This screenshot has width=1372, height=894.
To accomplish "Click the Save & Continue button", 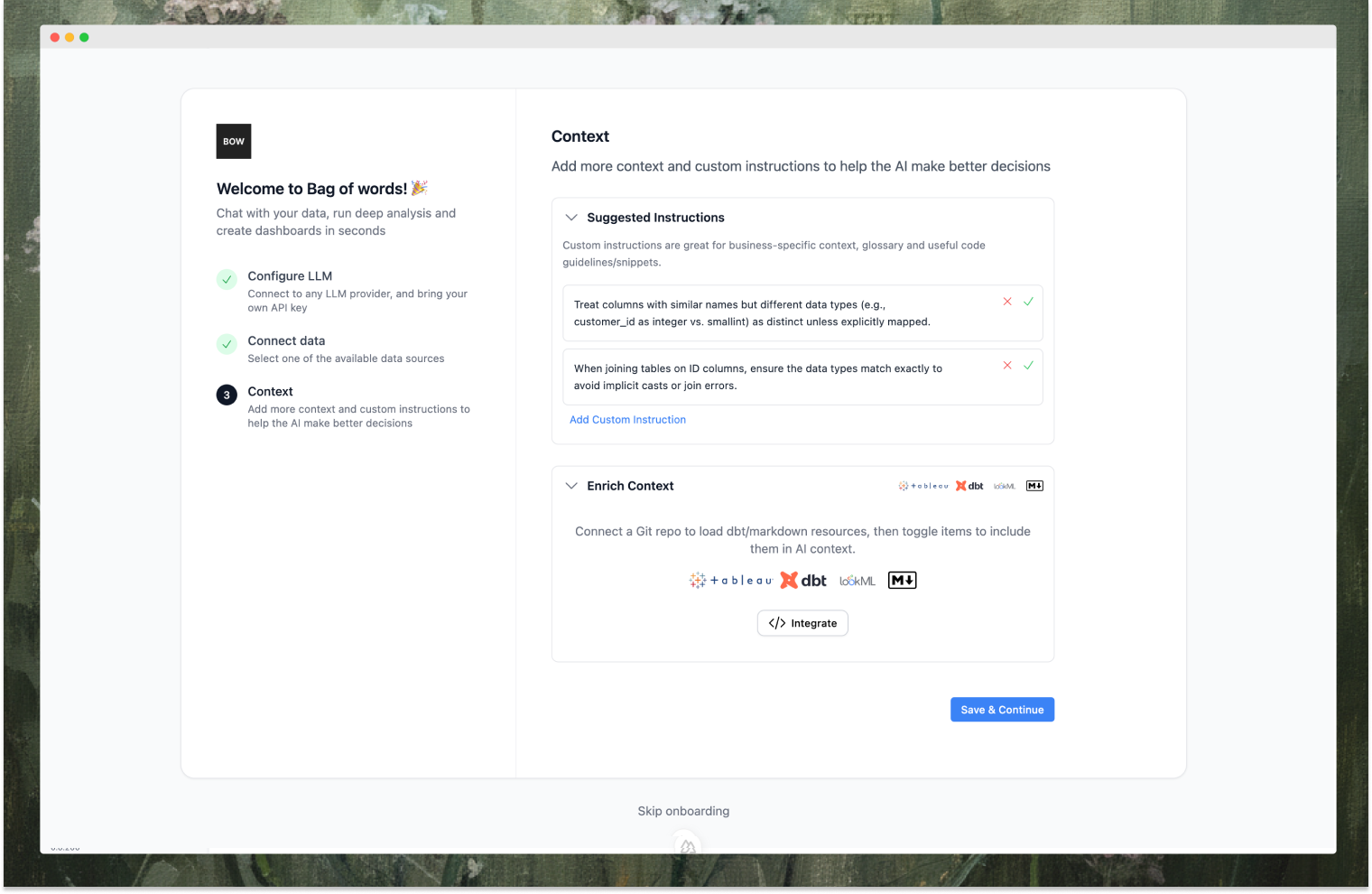I will [1002, 710].
